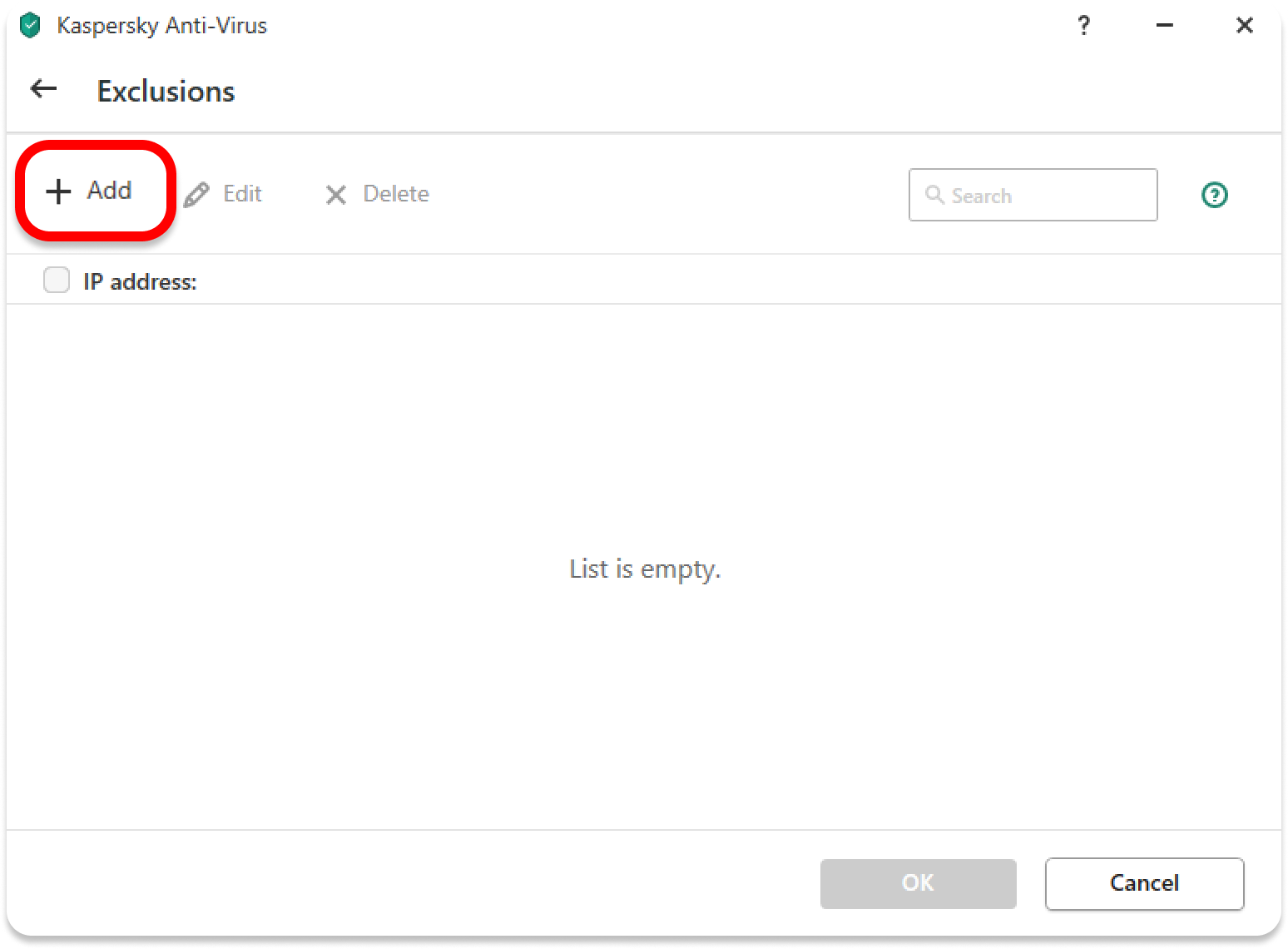Click the Edit pencil button

pyautogui.click(x=223, y=194)
